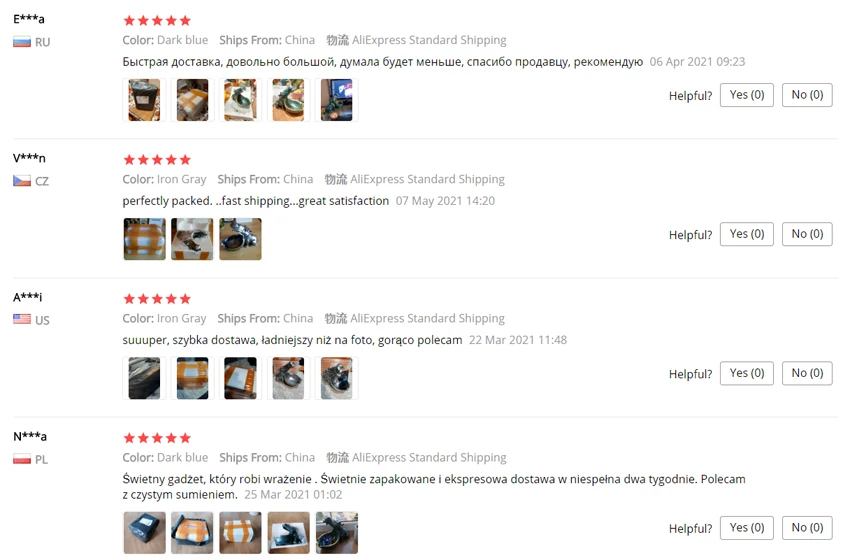Vote Yes on A***i's review
This screenshot has height=558, width=850.
coord(746,373)
